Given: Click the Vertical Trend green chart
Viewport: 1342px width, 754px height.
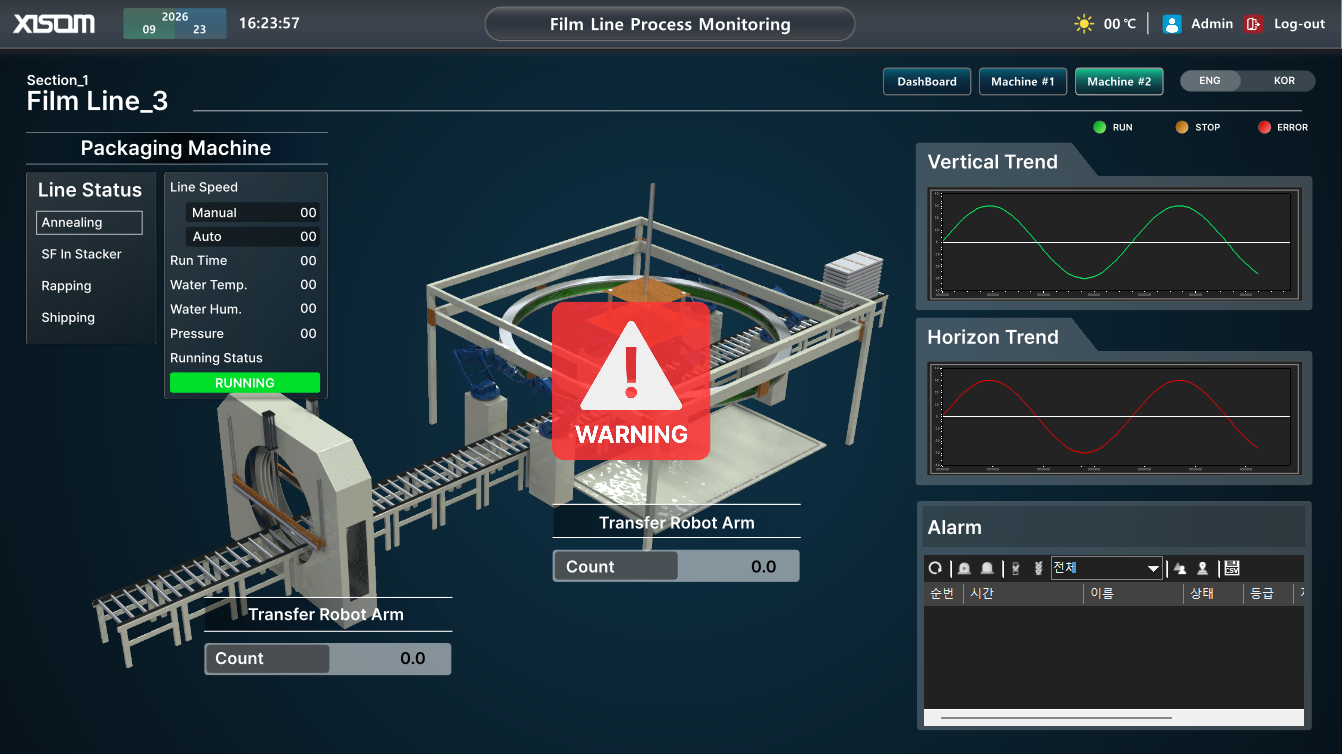Looking at the screenshot, I should pos(1116,242).
